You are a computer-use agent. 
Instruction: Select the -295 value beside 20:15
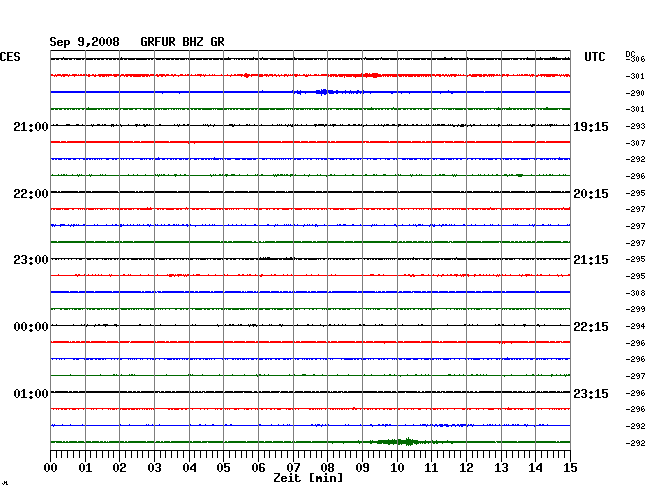[x=635, y=193]
